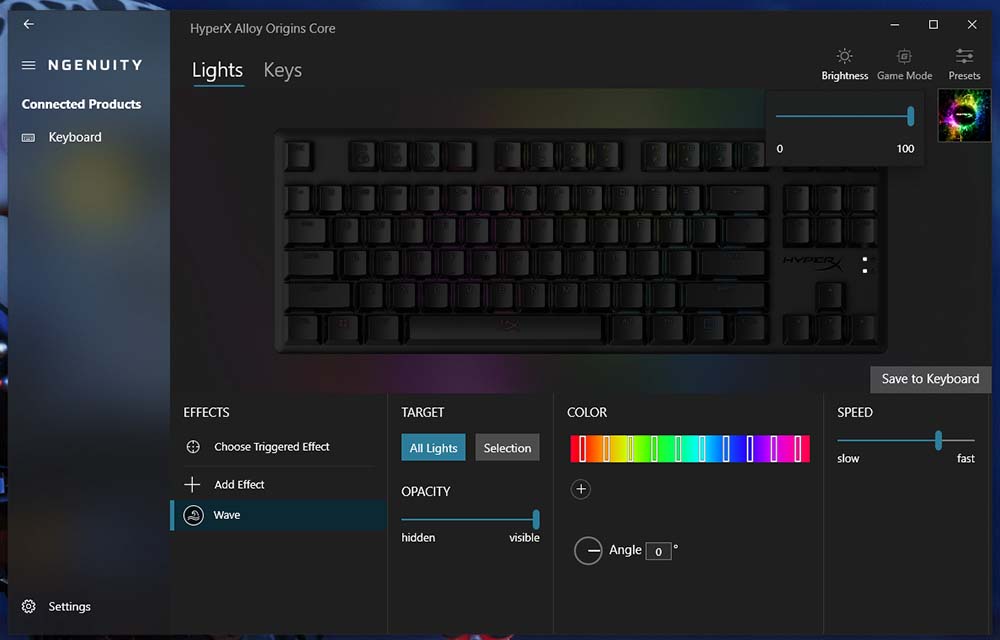Viewport: 1000px width, 640px height.
Task: Click the back arrow icon
Action: (29, 24)
